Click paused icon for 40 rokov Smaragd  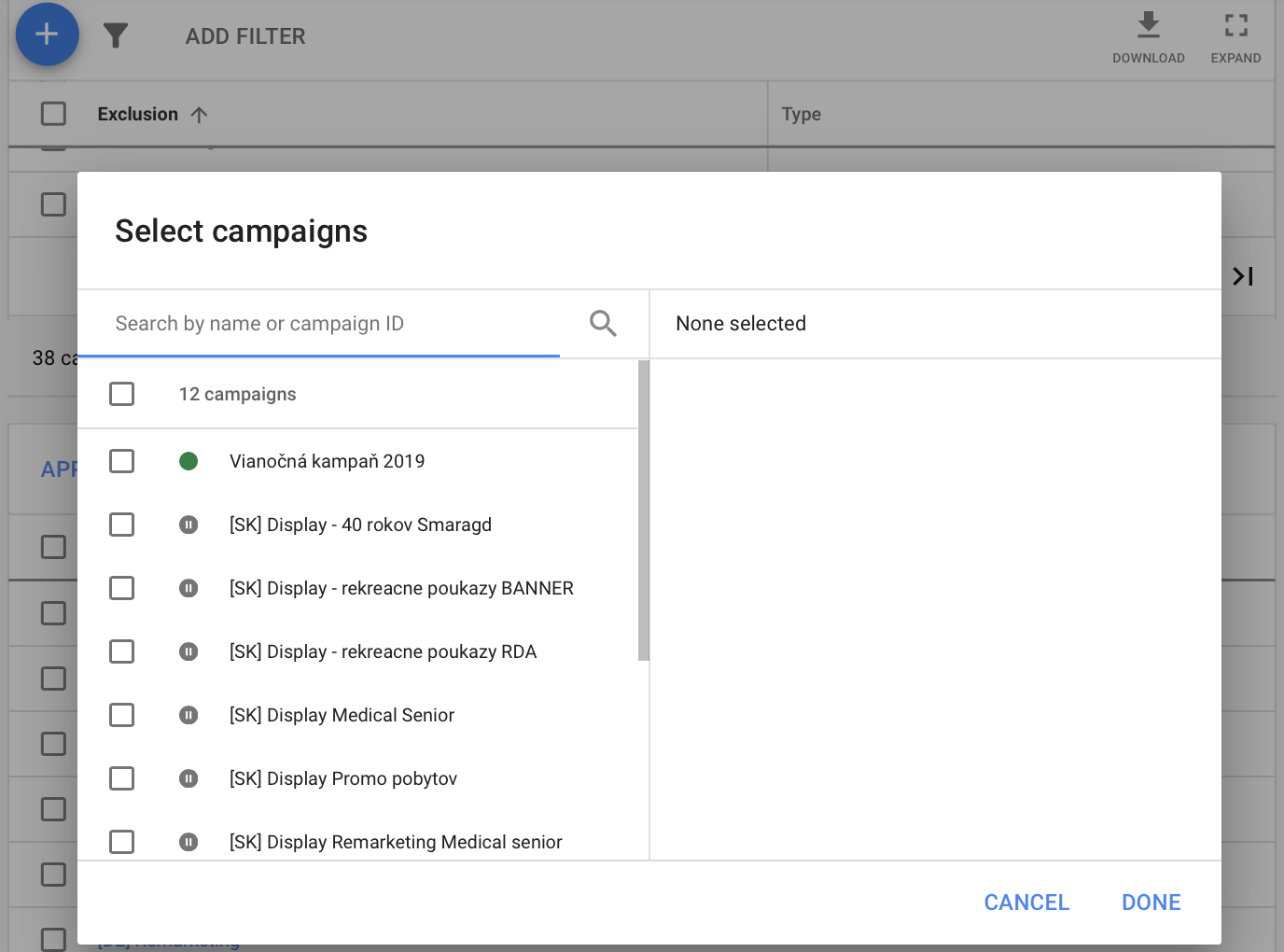[188, 525]
